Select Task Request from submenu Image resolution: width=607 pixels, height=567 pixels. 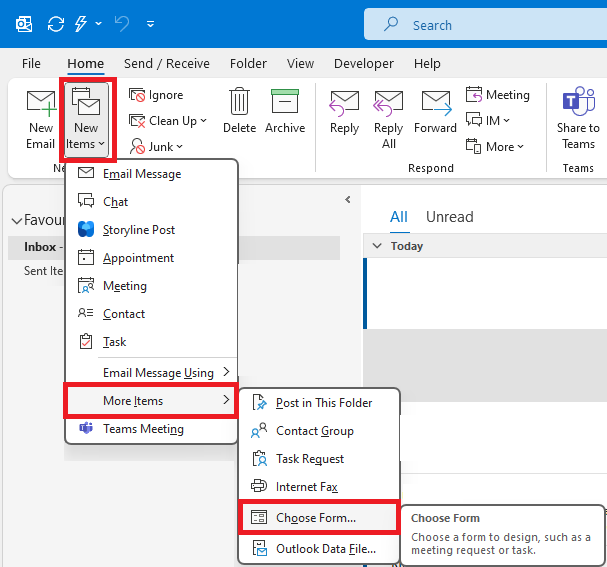[x=319, y=459]
